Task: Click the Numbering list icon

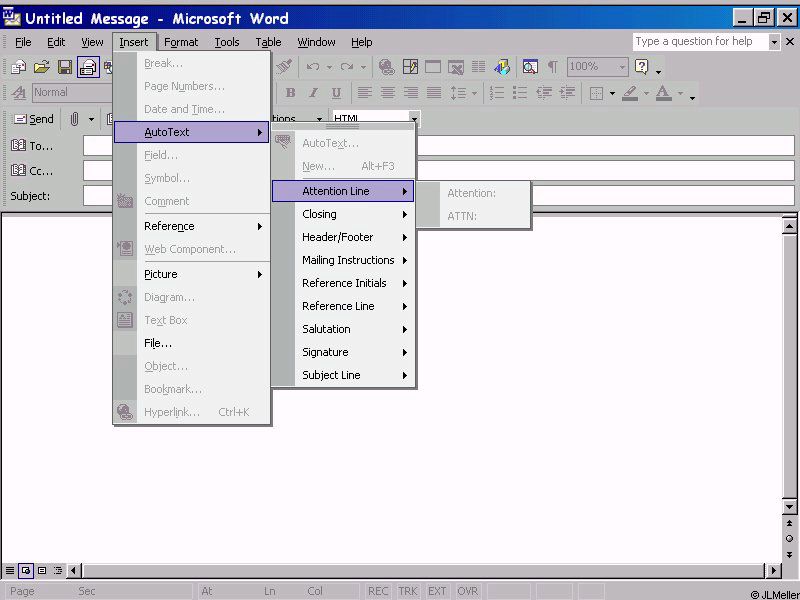Action: point(497,93)
